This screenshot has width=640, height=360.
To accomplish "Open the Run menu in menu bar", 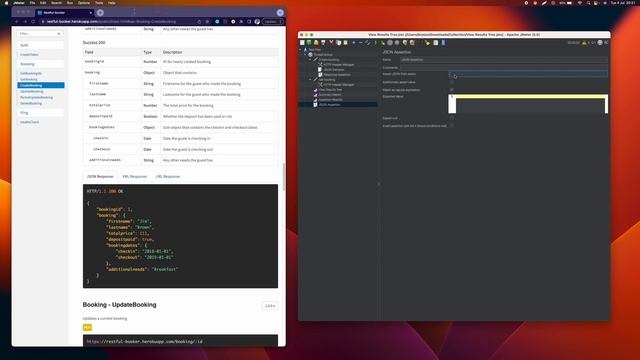I will pos(70,3).
